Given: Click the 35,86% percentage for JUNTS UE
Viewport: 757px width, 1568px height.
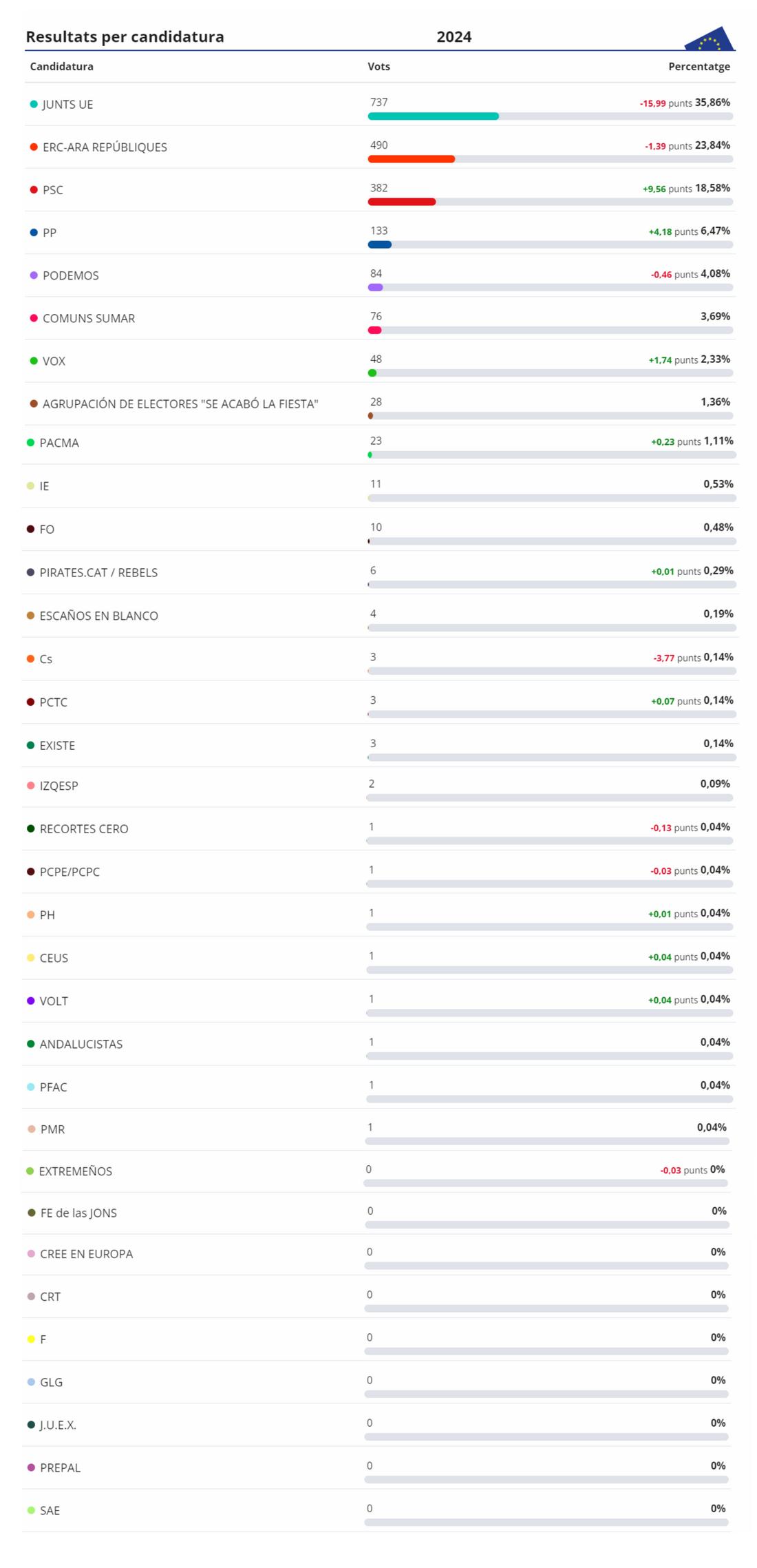Looking at the screenshot, I should 712,103.
